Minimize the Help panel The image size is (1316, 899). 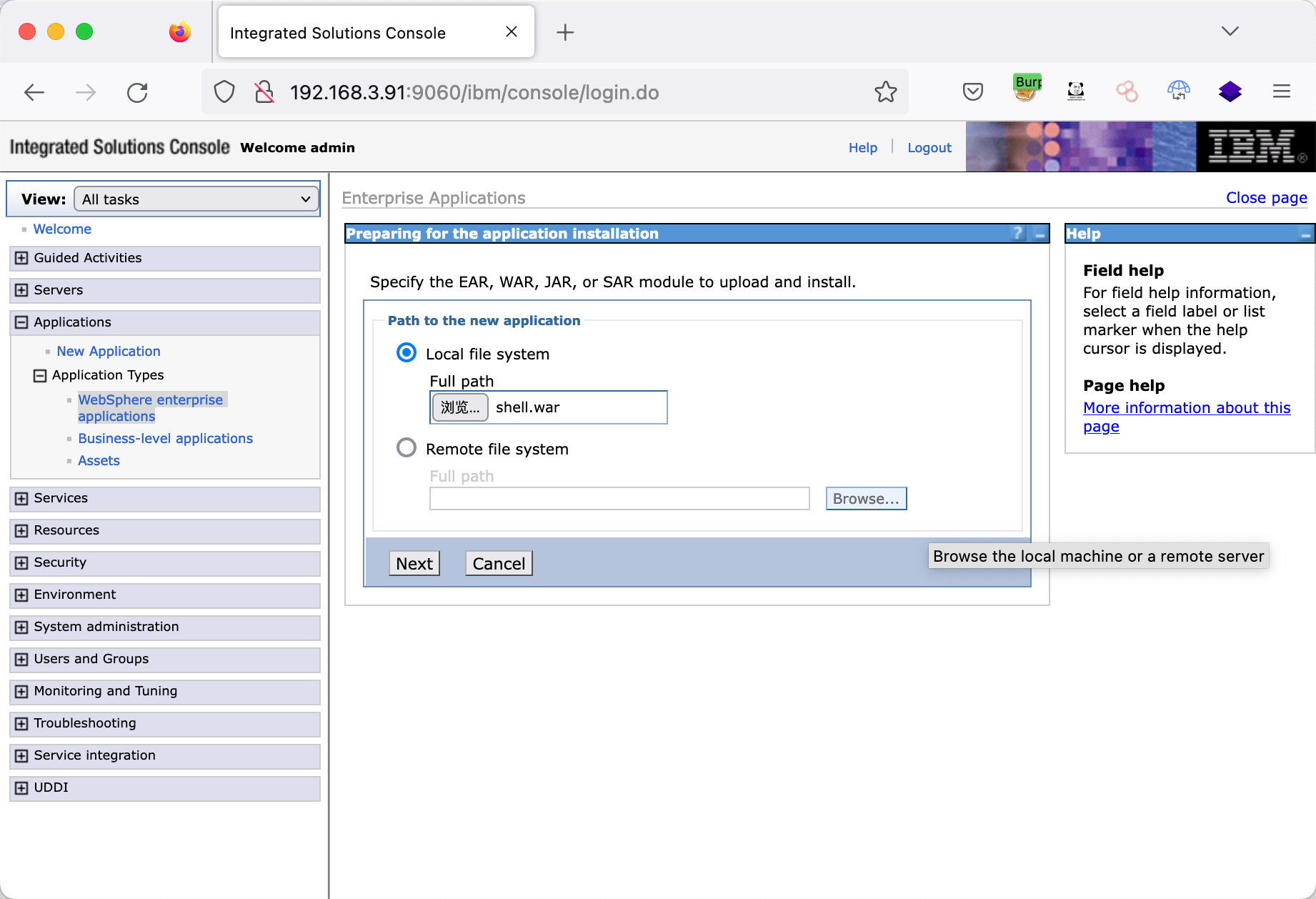tap(1305, 234)
